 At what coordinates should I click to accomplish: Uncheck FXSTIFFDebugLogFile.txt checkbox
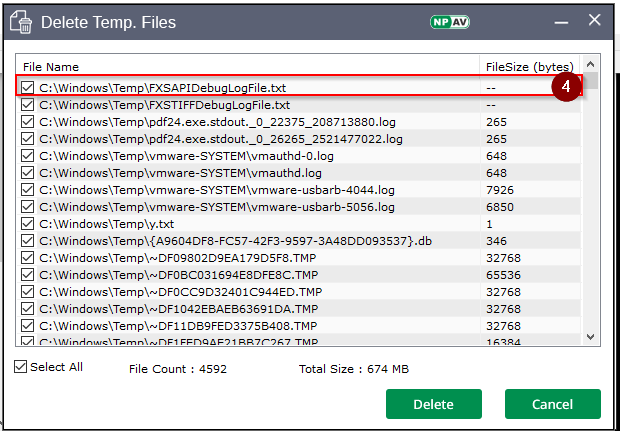[x=28, y=105]
